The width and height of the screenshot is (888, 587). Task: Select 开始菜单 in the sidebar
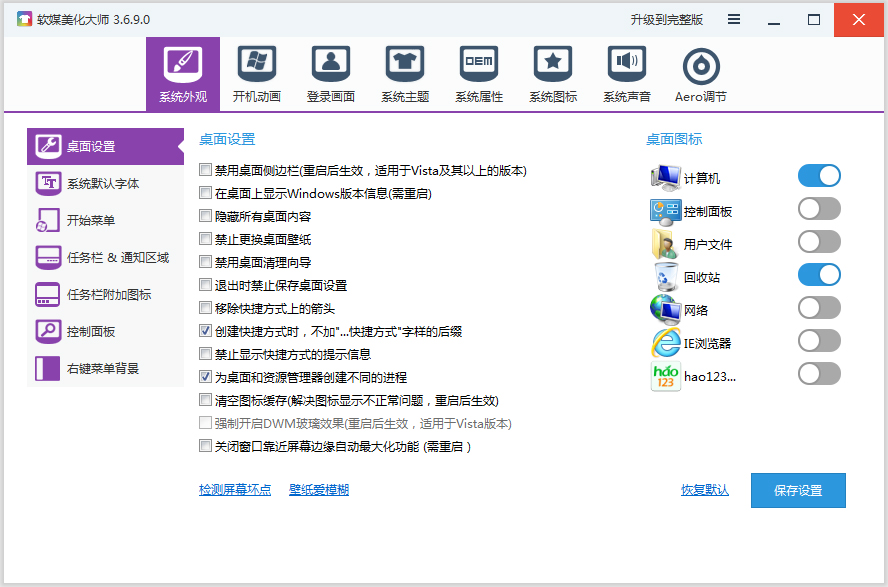point(105,220)
